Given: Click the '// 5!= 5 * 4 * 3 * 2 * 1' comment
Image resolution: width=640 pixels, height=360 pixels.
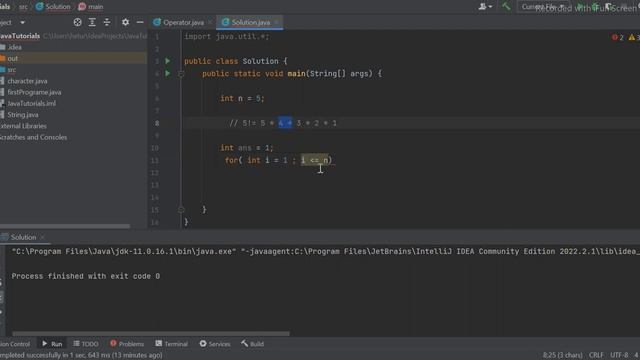Looking at the screenshot, I should 283,123.
